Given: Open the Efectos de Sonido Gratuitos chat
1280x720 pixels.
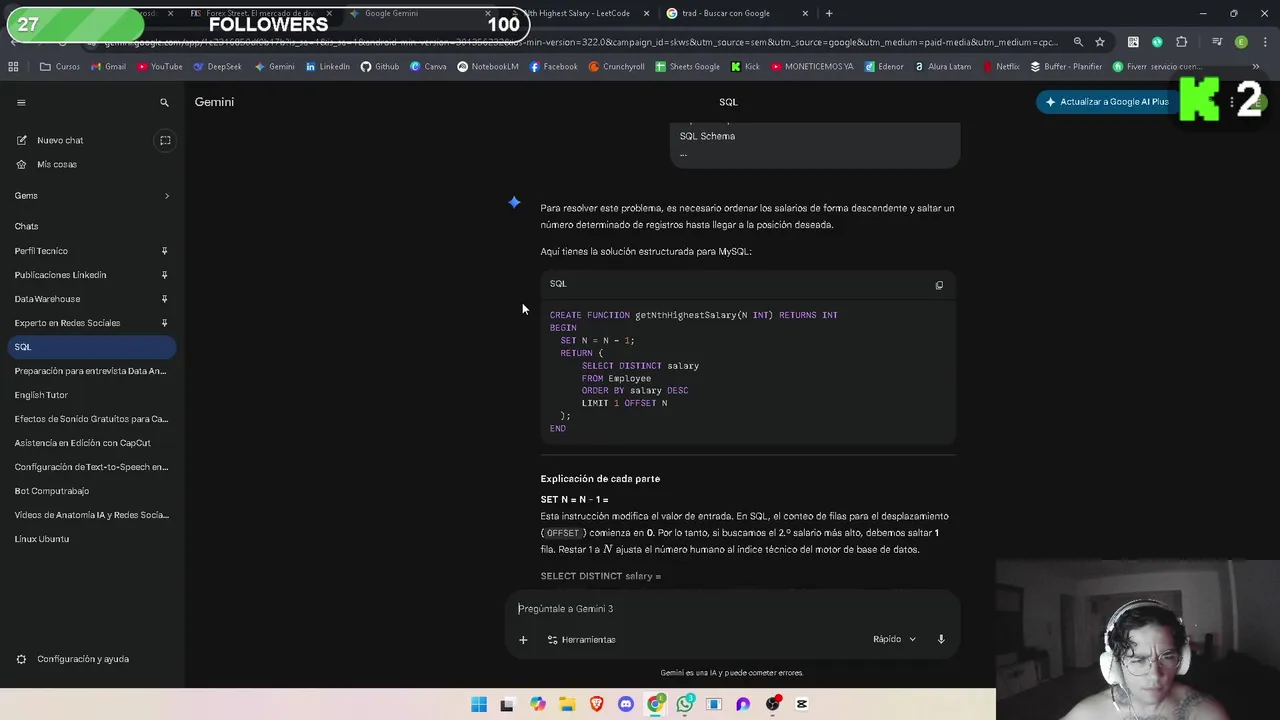Looking at the screenshot, I should point(91,419).
